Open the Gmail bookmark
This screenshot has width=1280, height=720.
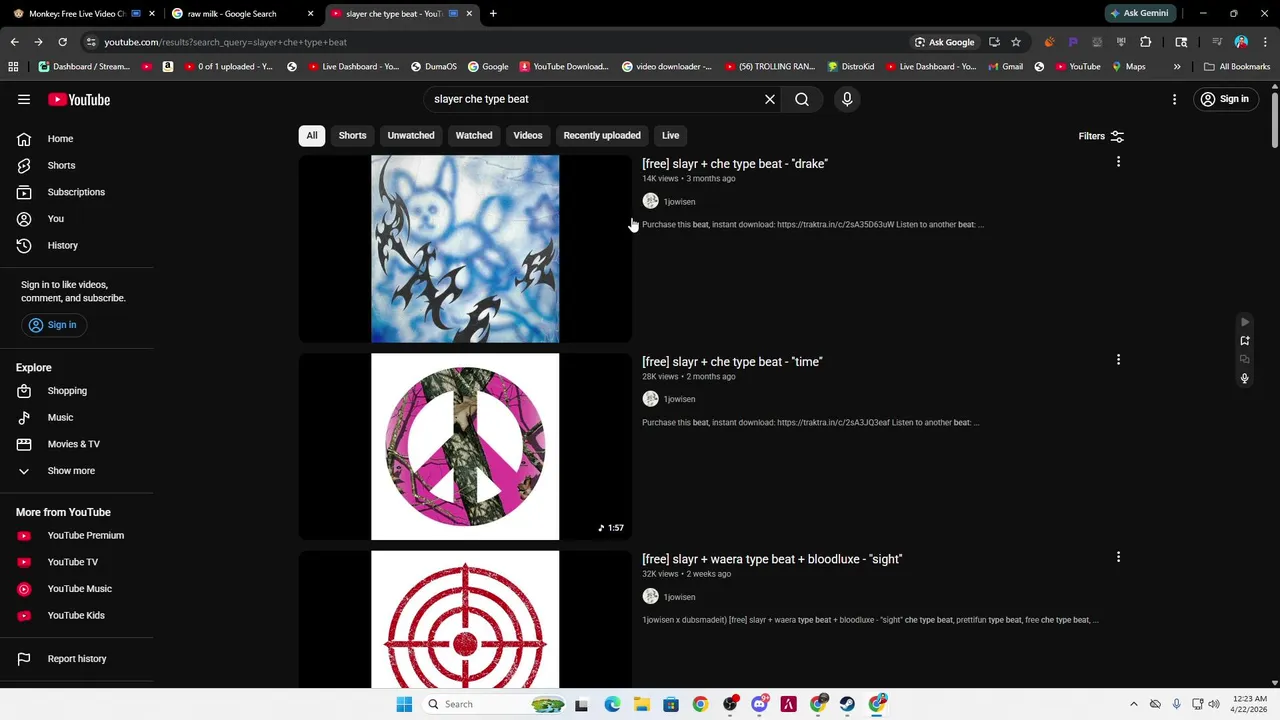click(1005, 67)
